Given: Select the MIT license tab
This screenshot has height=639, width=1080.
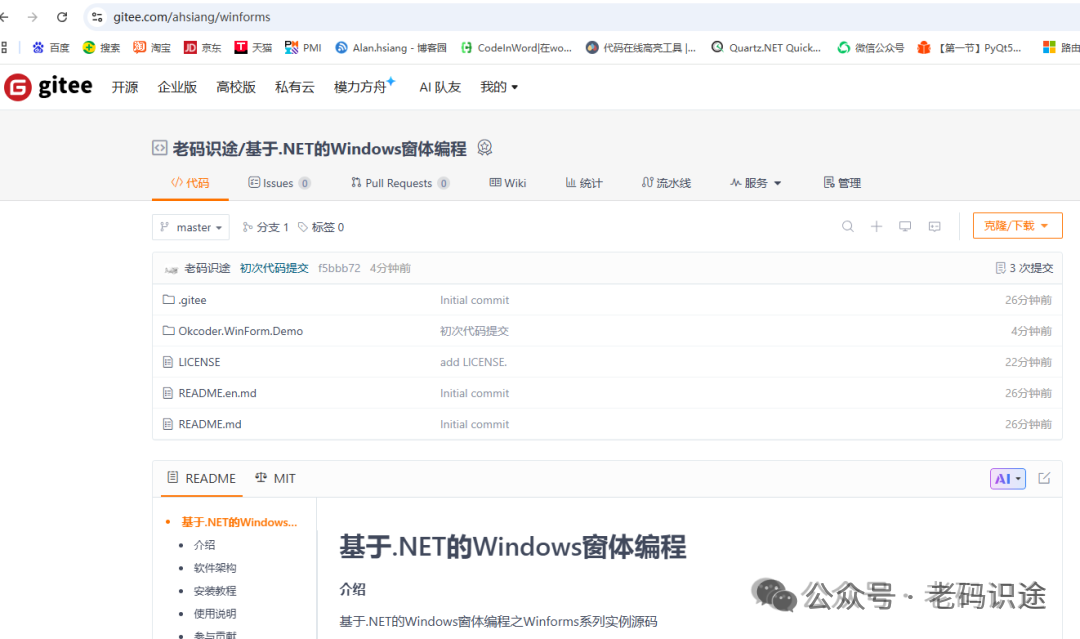Looking at the screenshot, I should click(x=275, y=479).
